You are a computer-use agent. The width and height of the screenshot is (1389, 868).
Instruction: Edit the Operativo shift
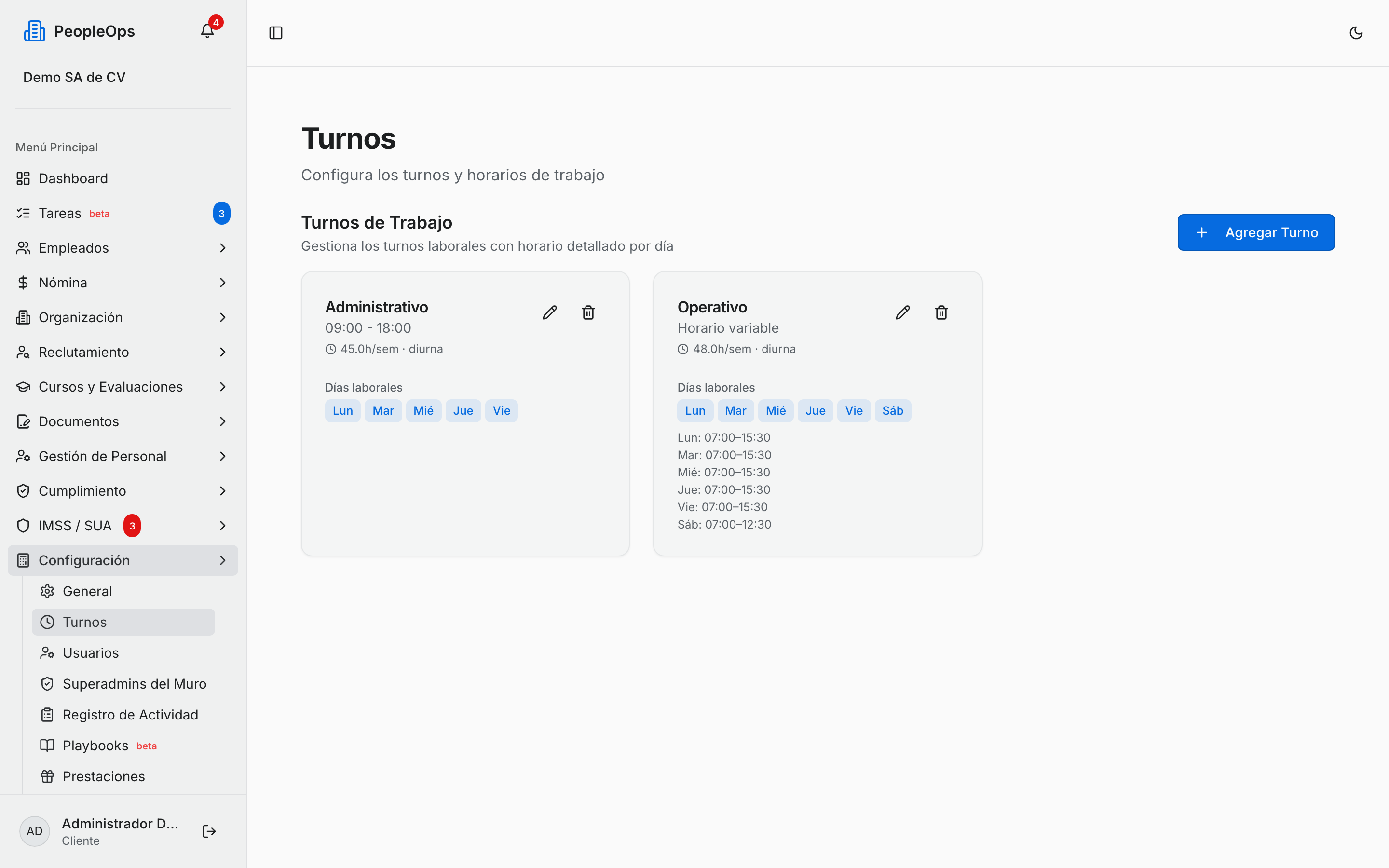[x=902, y=312]
